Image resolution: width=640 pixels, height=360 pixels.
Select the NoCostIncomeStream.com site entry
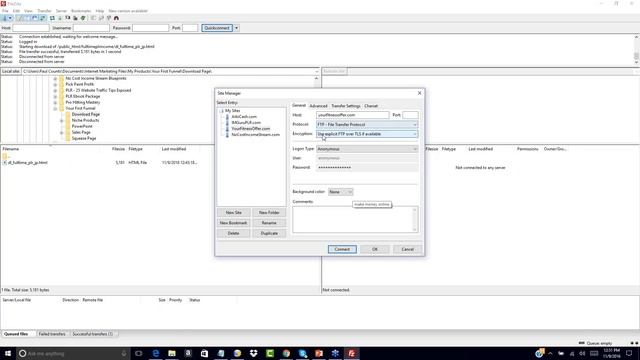click(x=256, y=134)
